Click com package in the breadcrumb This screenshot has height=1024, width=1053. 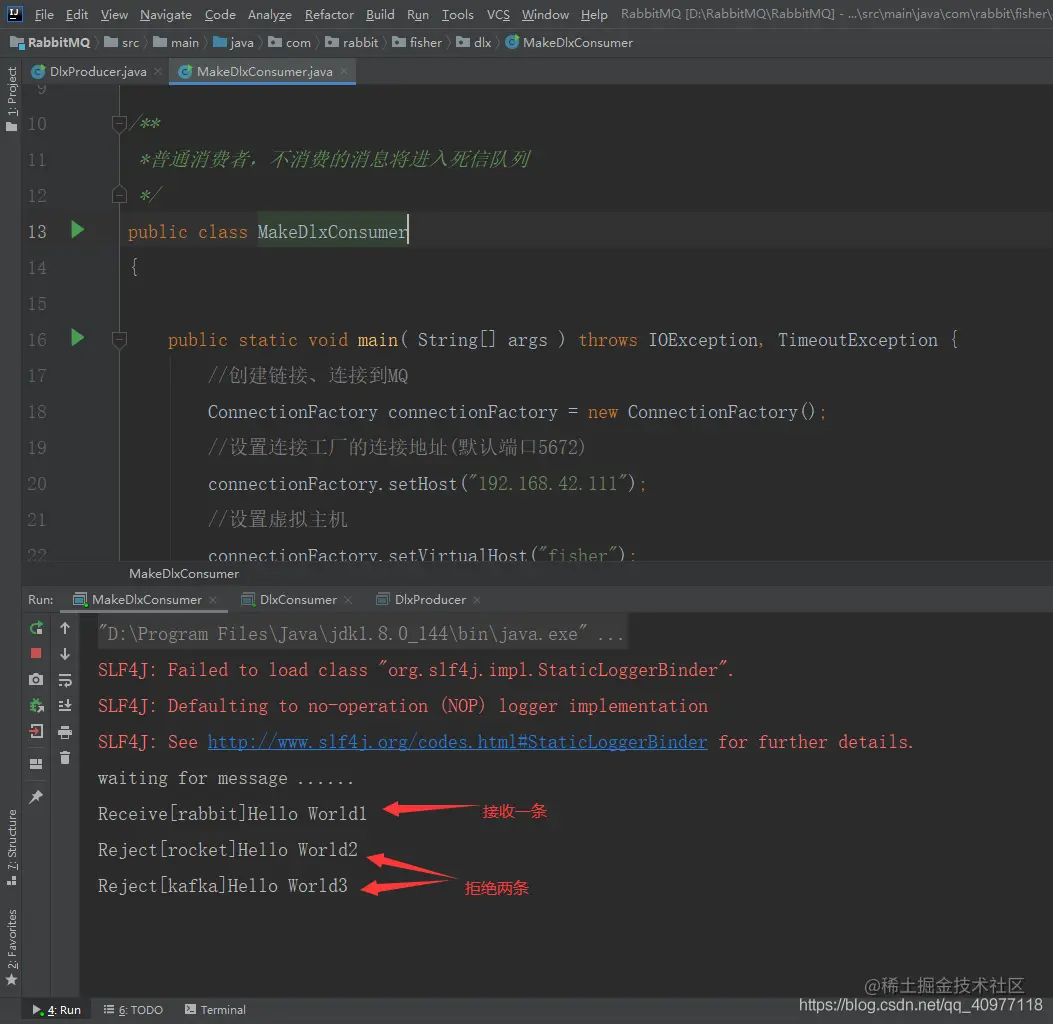tap(289, 42)
